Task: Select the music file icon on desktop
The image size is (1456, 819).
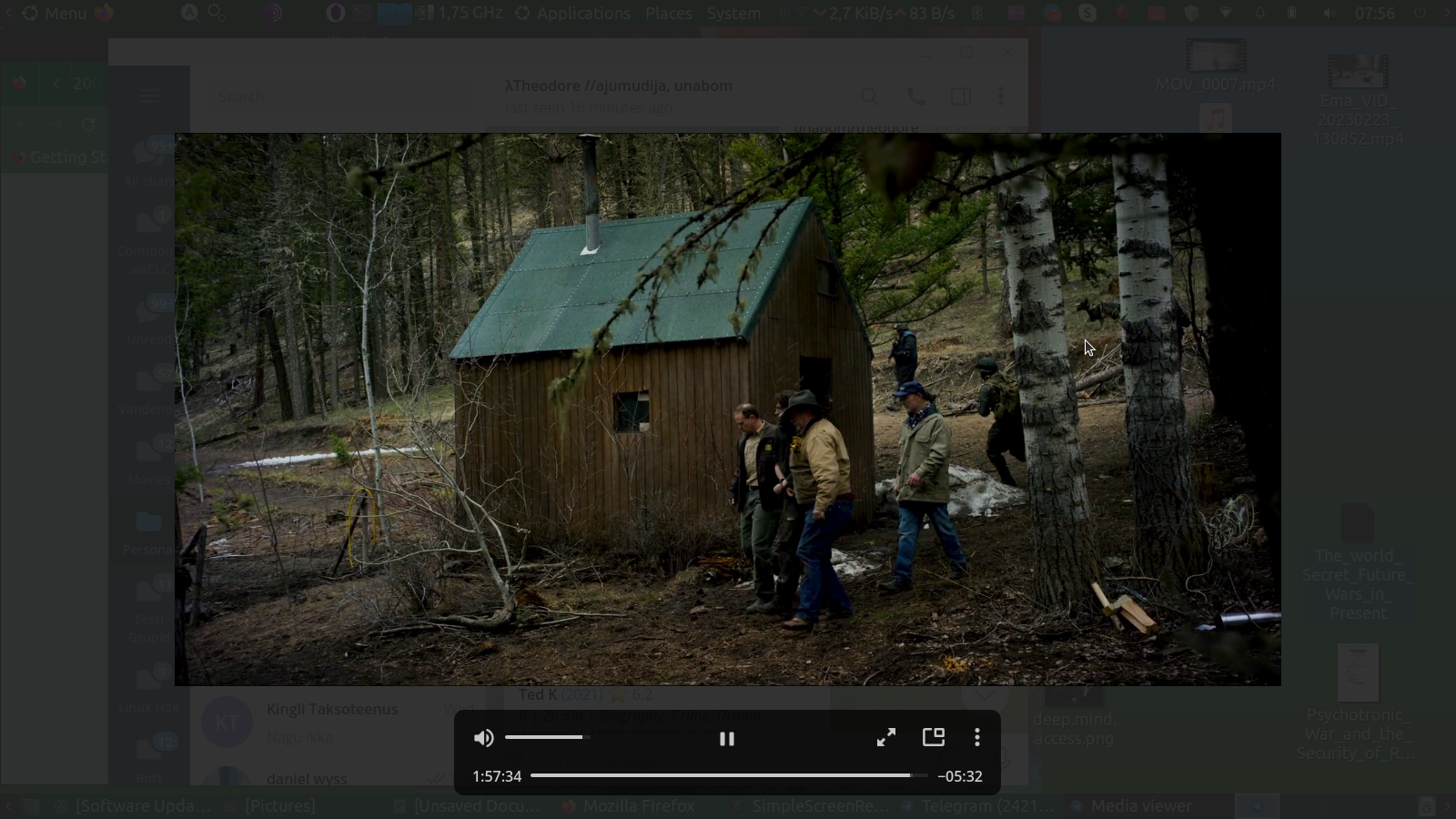Action: click(x=1216, y=118)
